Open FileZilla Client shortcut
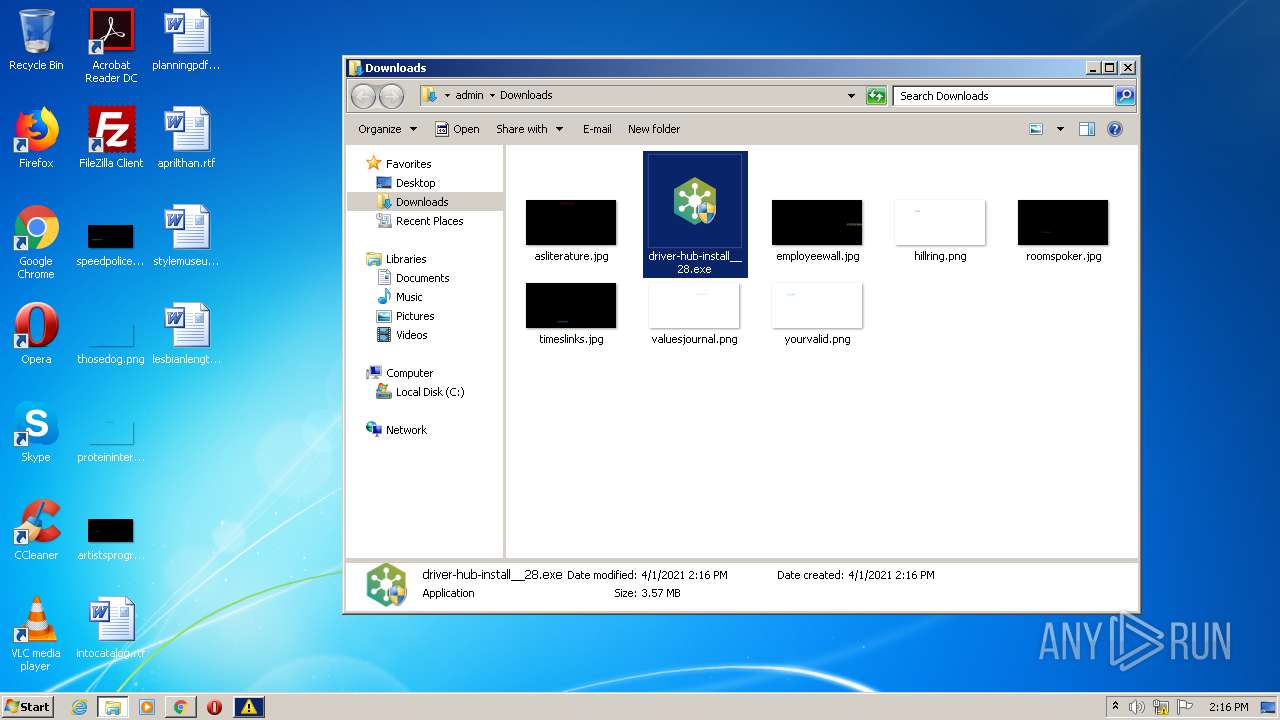The image size is (1280, 720). point(111,138)
